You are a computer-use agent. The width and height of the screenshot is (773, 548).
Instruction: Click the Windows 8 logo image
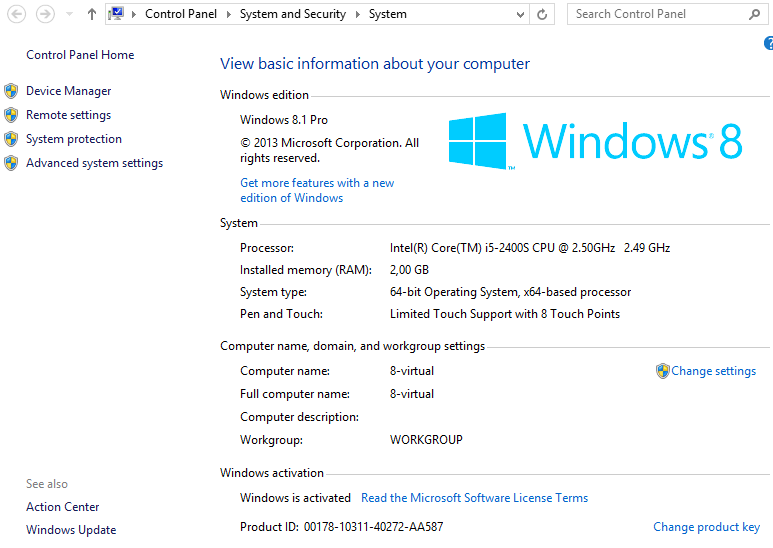point(595,141)
